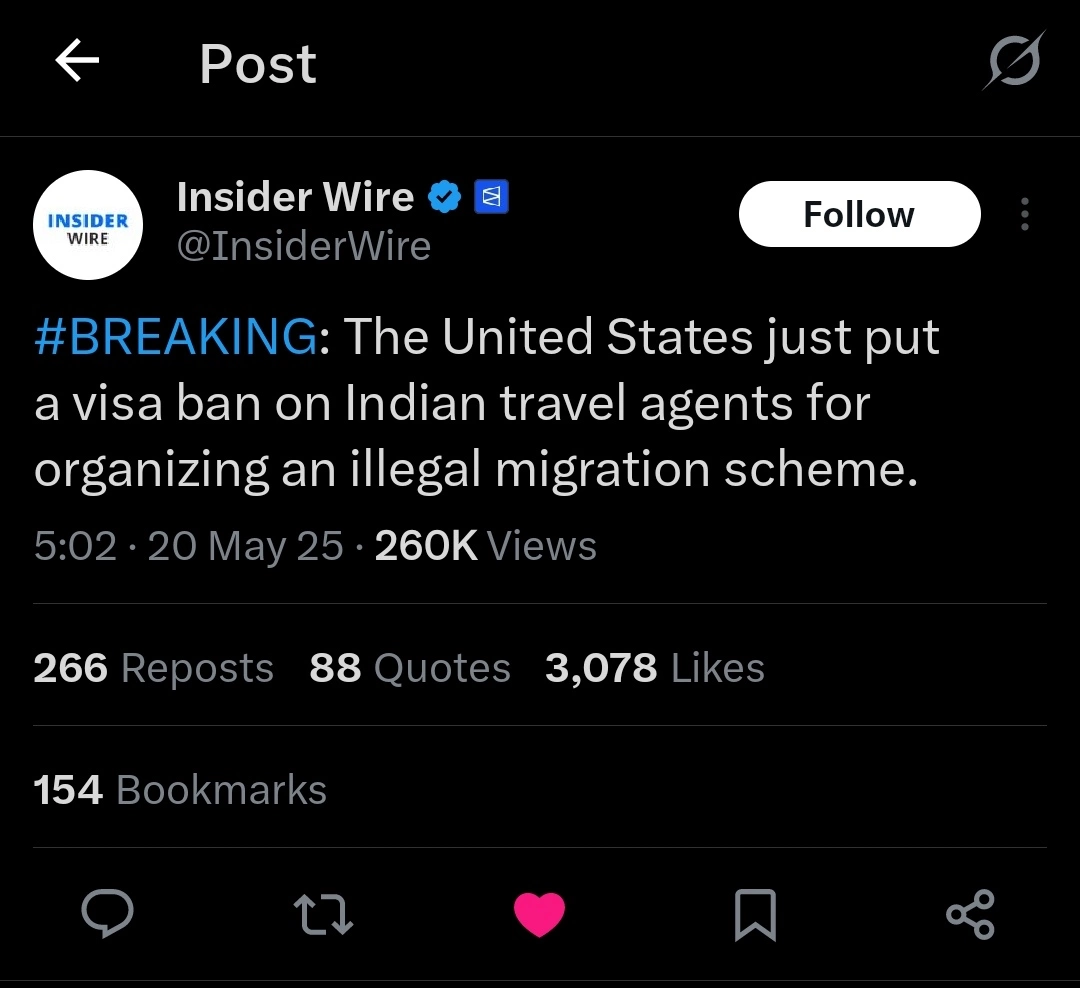
Task: Open Grok via the slashed circle icon
Action: 1014,61
